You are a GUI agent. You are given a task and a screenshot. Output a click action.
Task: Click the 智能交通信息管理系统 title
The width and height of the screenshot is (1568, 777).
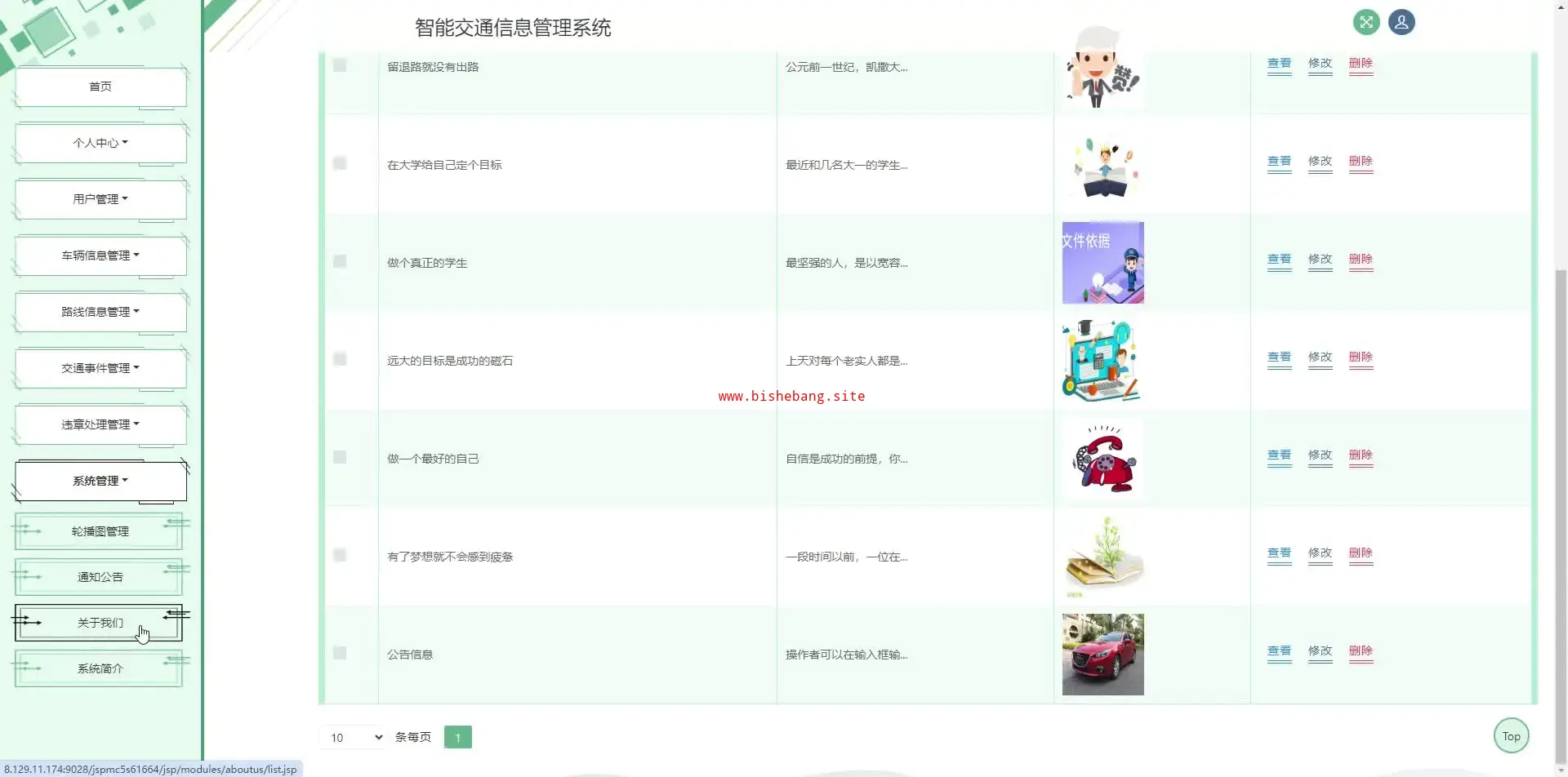(x=513, y=28)
